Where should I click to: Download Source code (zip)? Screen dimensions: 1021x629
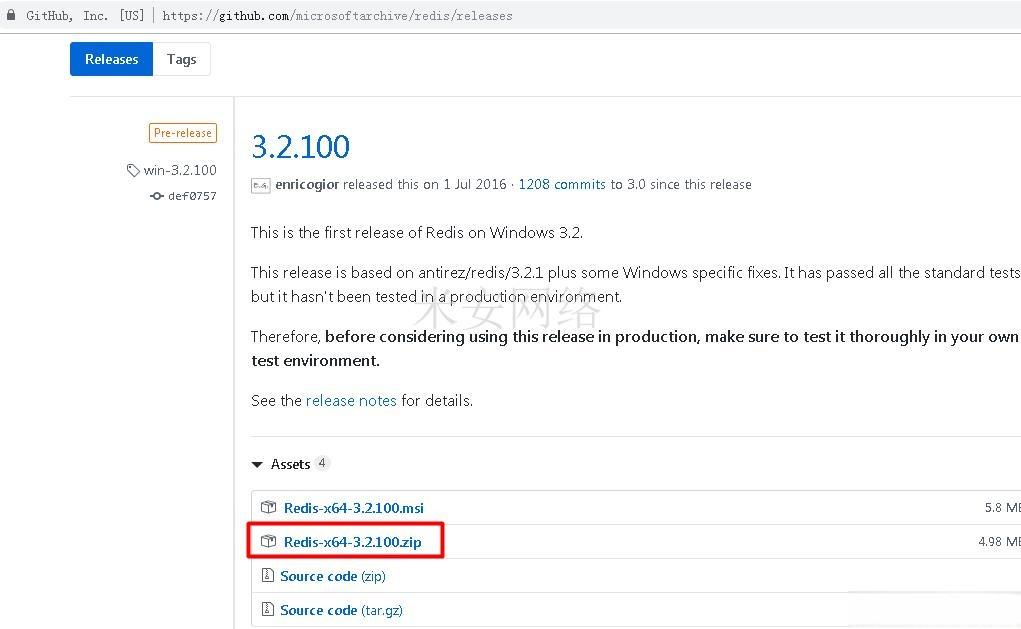333,576
